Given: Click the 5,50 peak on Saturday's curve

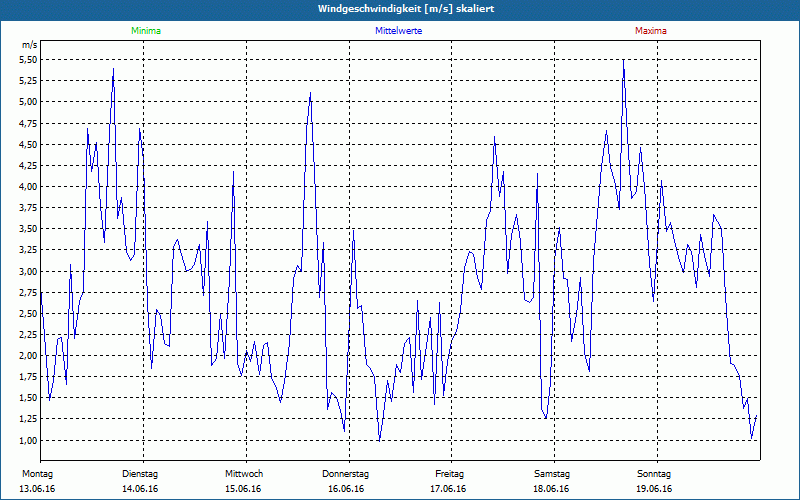Looking at the screenshot, I should pyautogui.click(x=623, y=60).
